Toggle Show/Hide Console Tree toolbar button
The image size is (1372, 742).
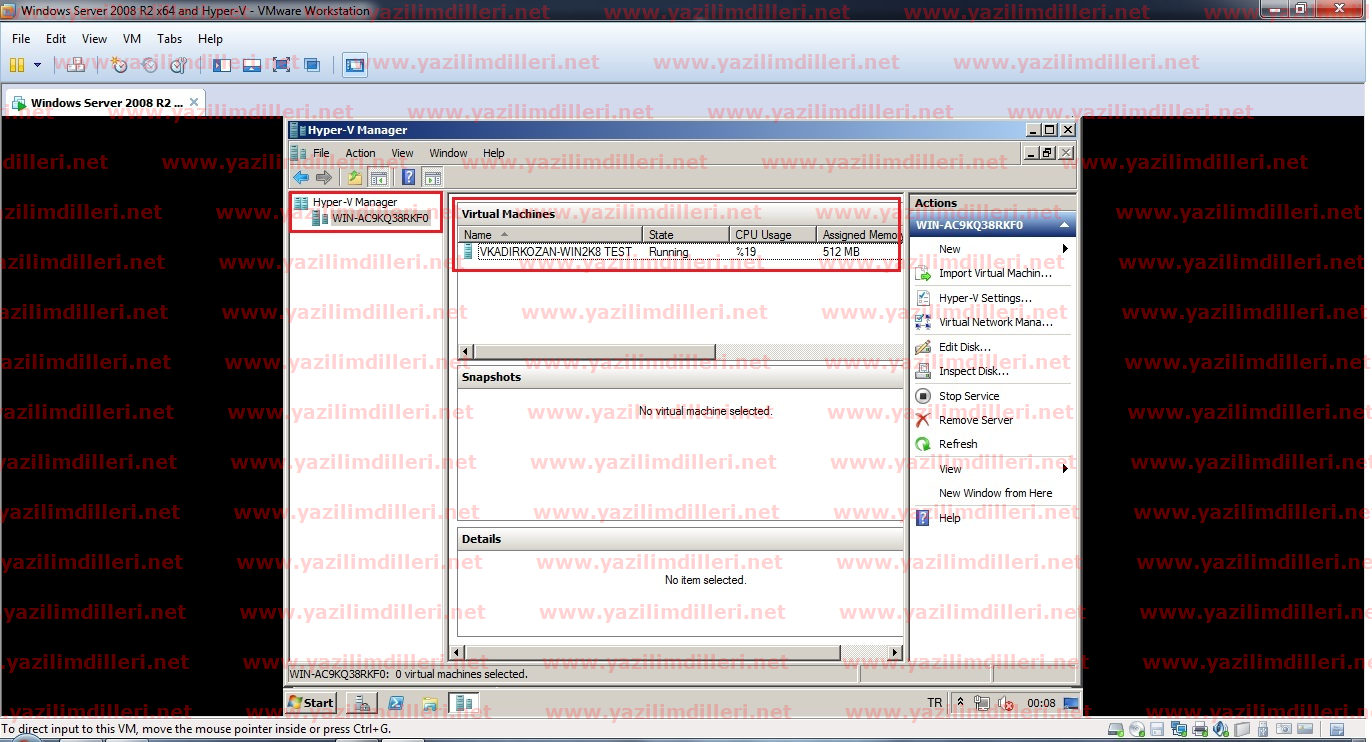(x=379, y=178)
